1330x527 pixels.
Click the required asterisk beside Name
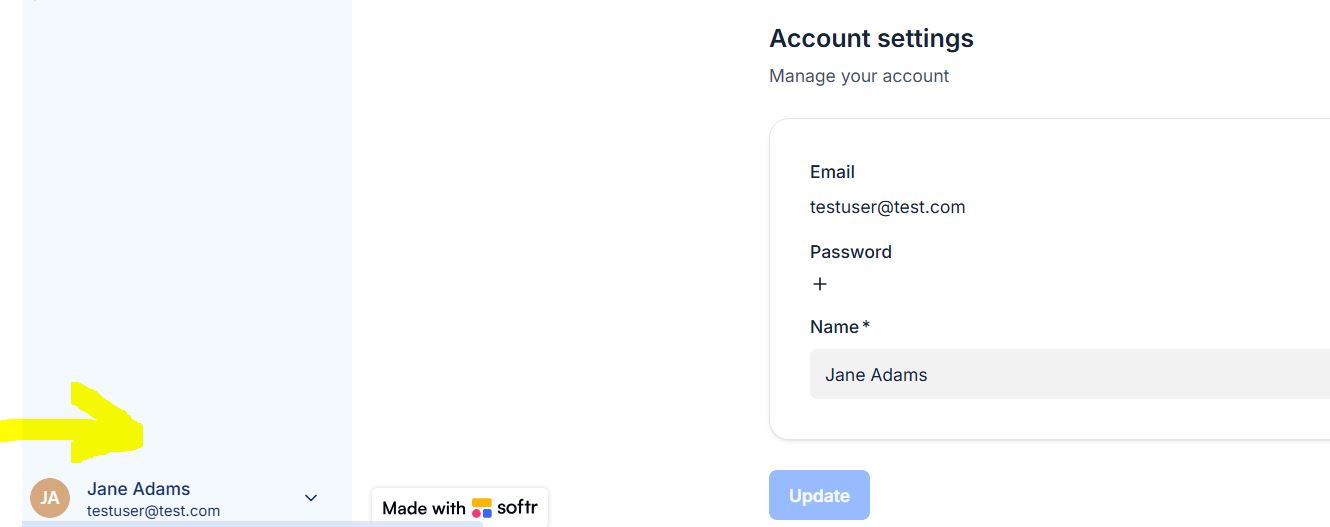tap(866, 326)
